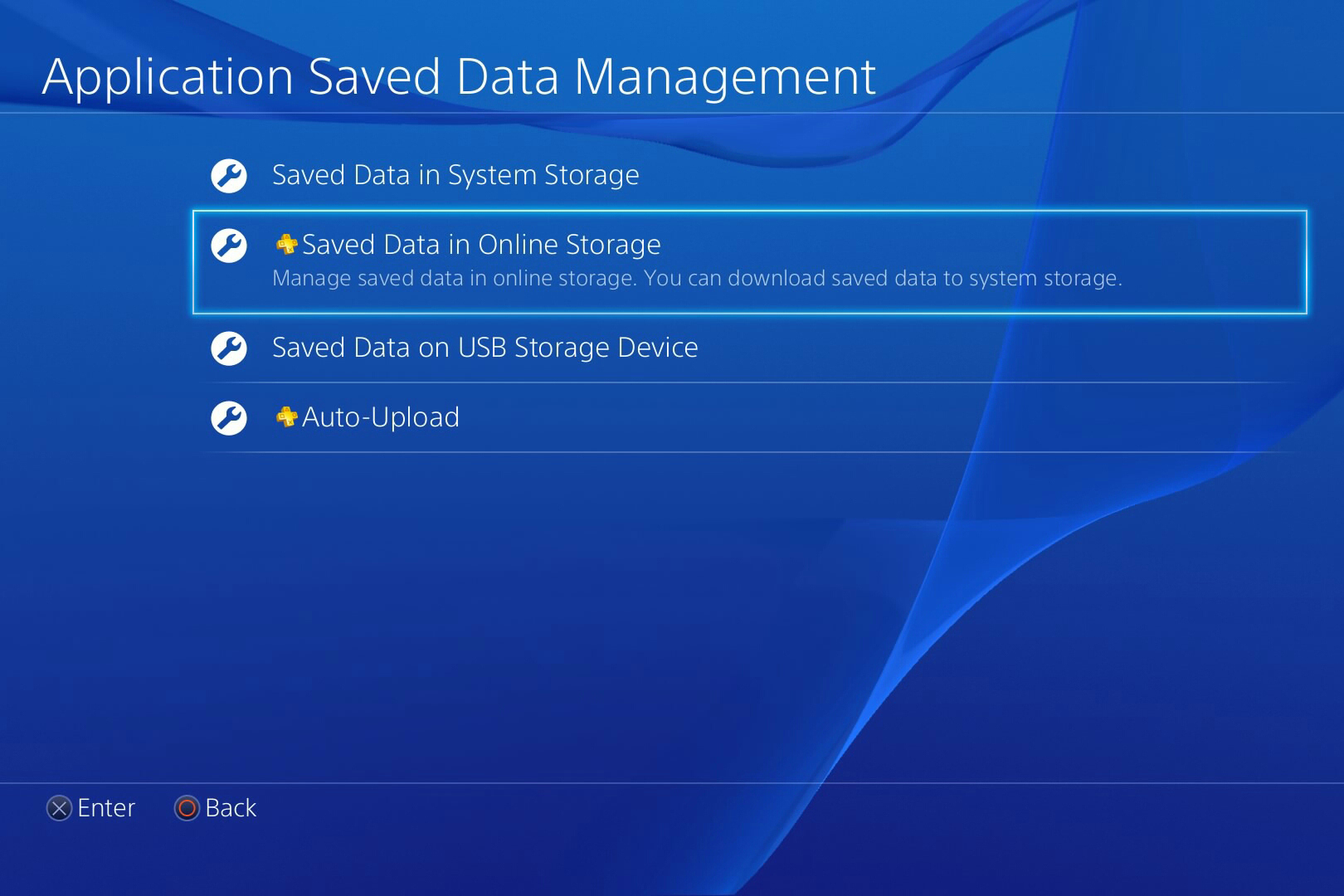Click wrench icon beside USB Storage Device entry

coord(229,348)
